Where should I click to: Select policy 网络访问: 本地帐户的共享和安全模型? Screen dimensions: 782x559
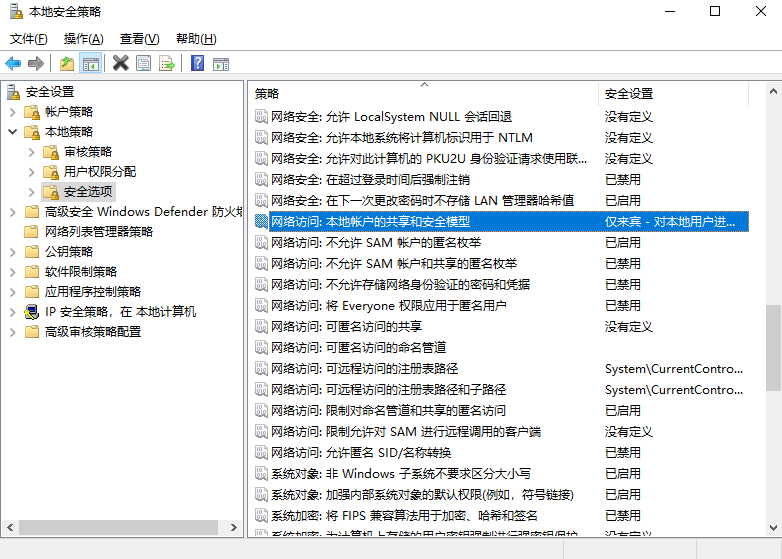[x=501, y=222]
